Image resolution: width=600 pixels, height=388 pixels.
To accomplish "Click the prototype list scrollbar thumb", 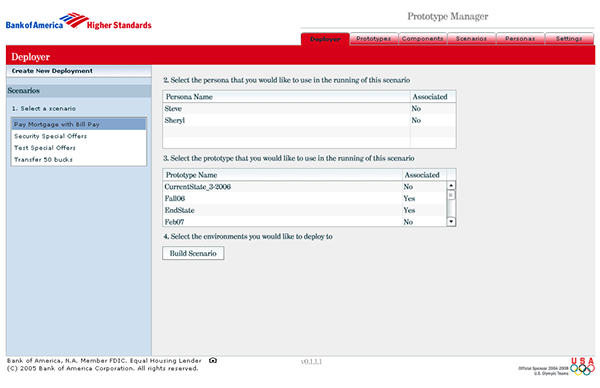I will click(451, 195).
